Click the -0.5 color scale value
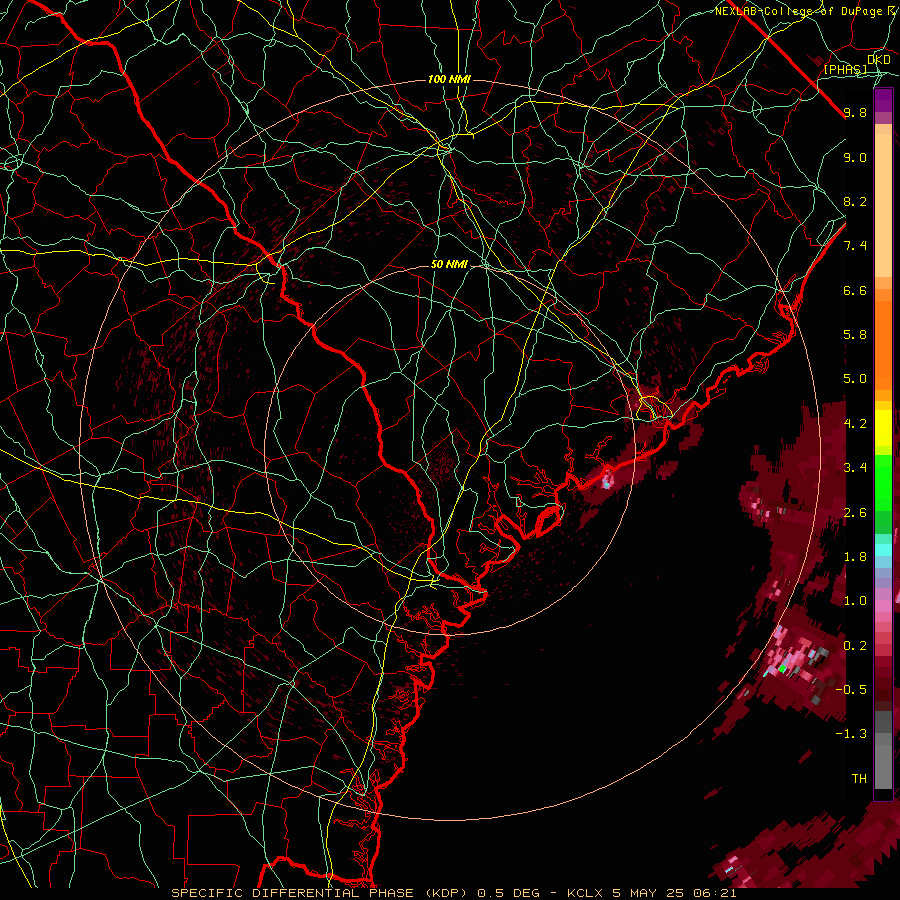This screenshot has width=900, height=900. tap(852, 690)
